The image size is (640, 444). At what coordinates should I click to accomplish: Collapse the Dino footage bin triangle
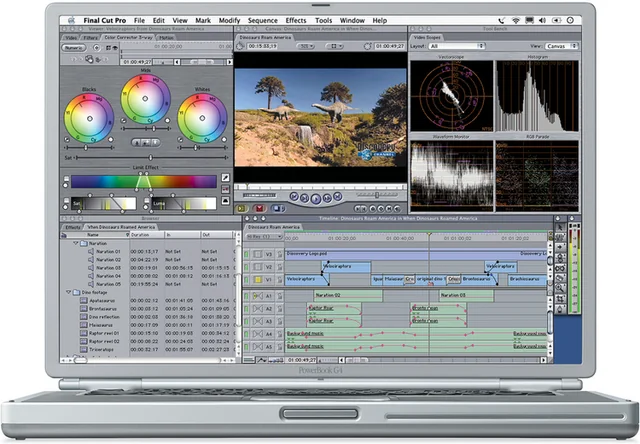68,292
